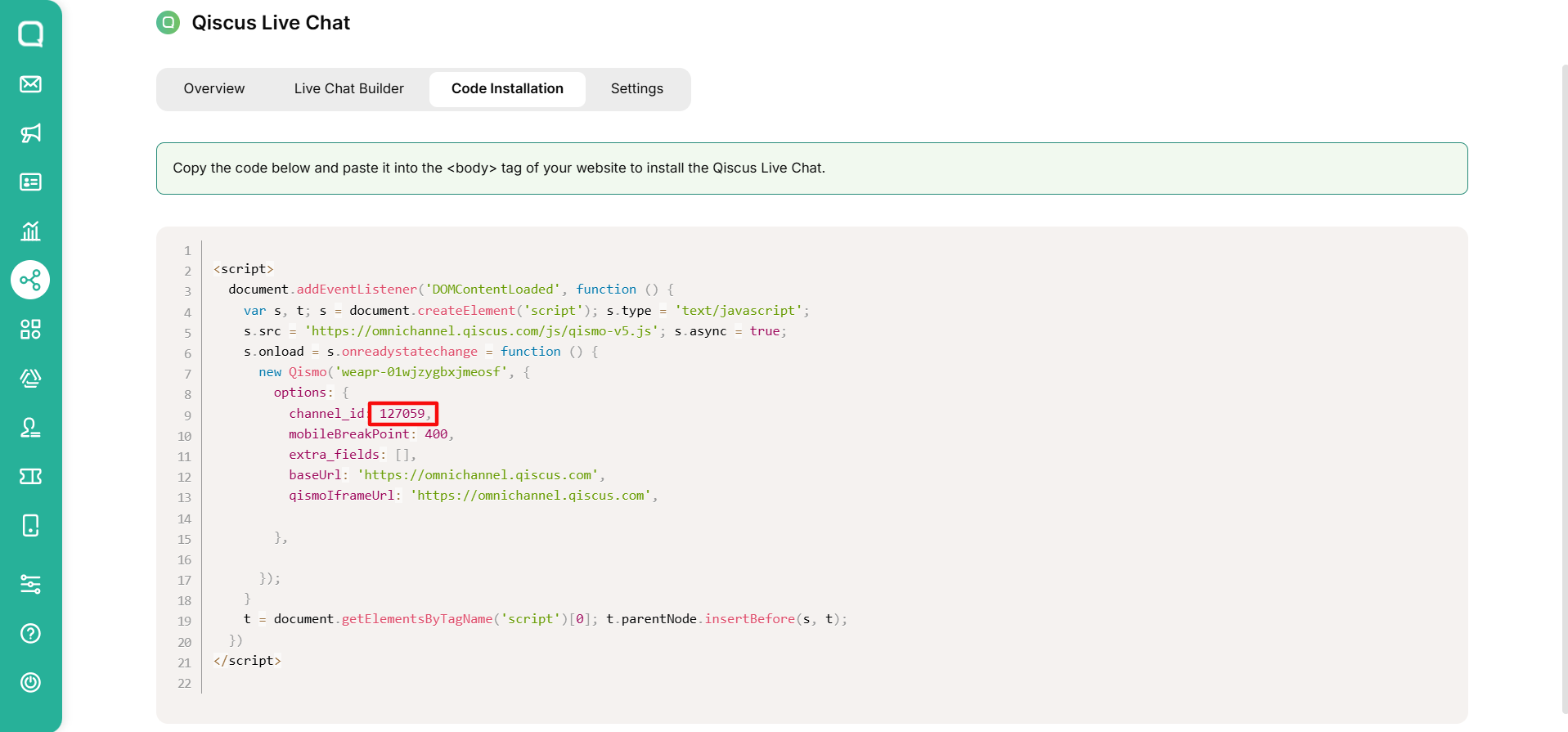Screen dimensions: 1568x732
Task: Open the contacts card icon in sidebar
Action: [x=31, y=182]
